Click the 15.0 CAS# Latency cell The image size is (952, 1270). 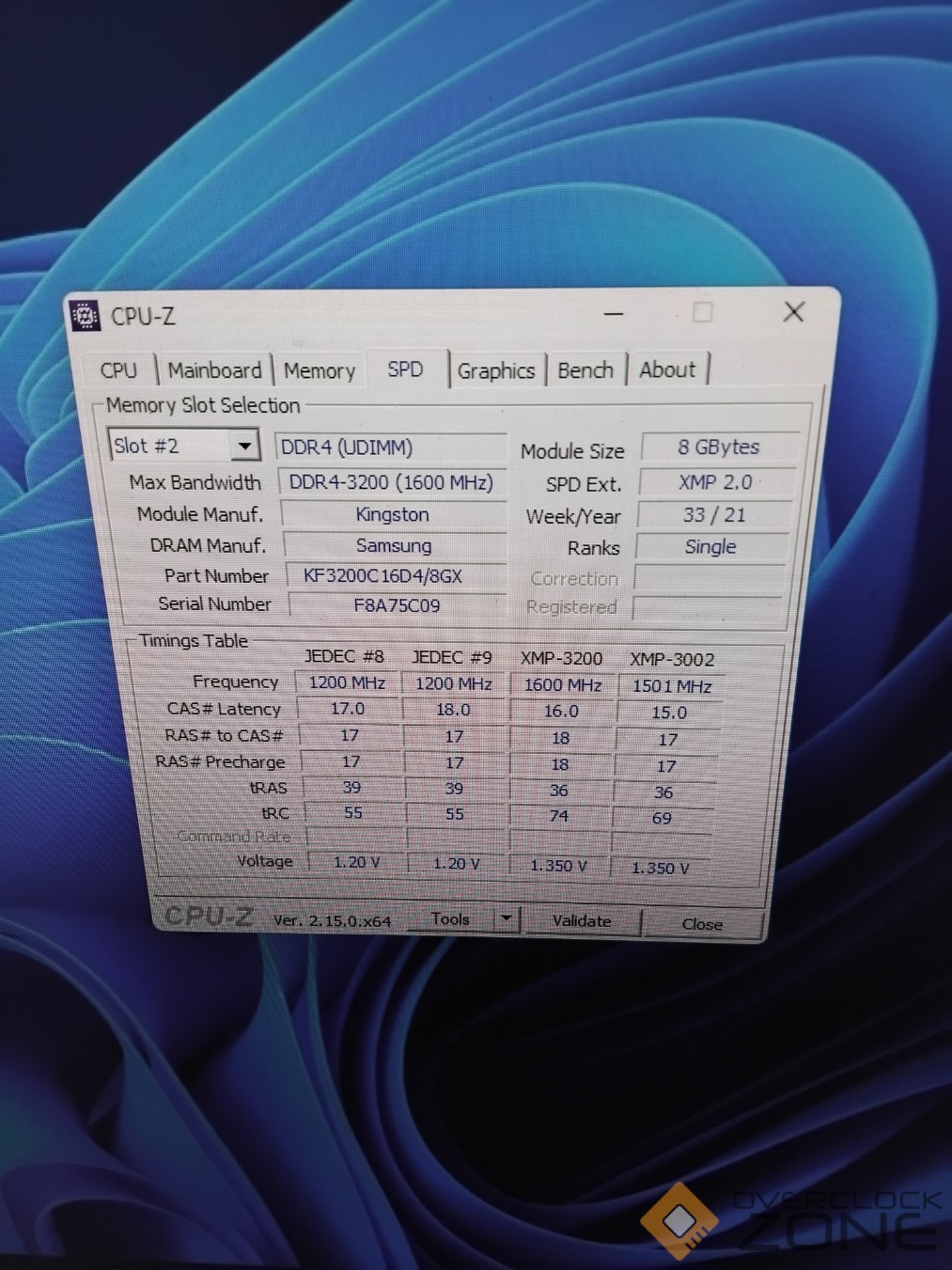(669, 713)
